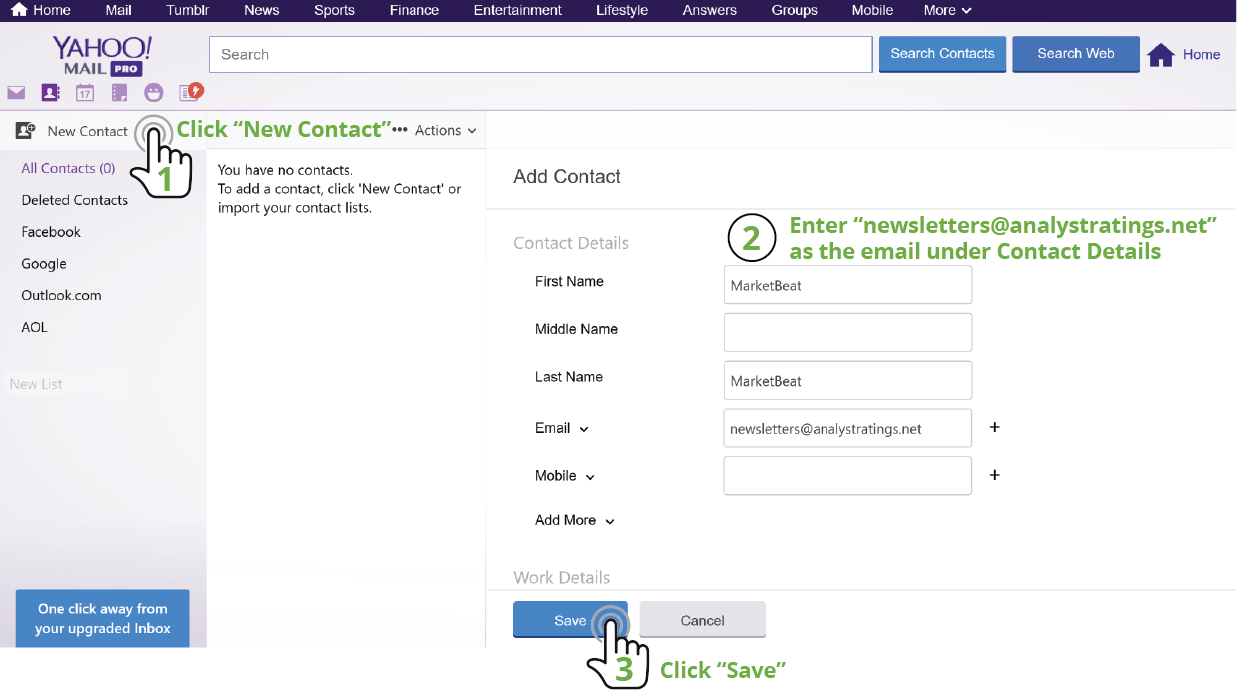Open the Messenger smiley icon
This screenshot has height=694, width=1237.
[153, 93]
